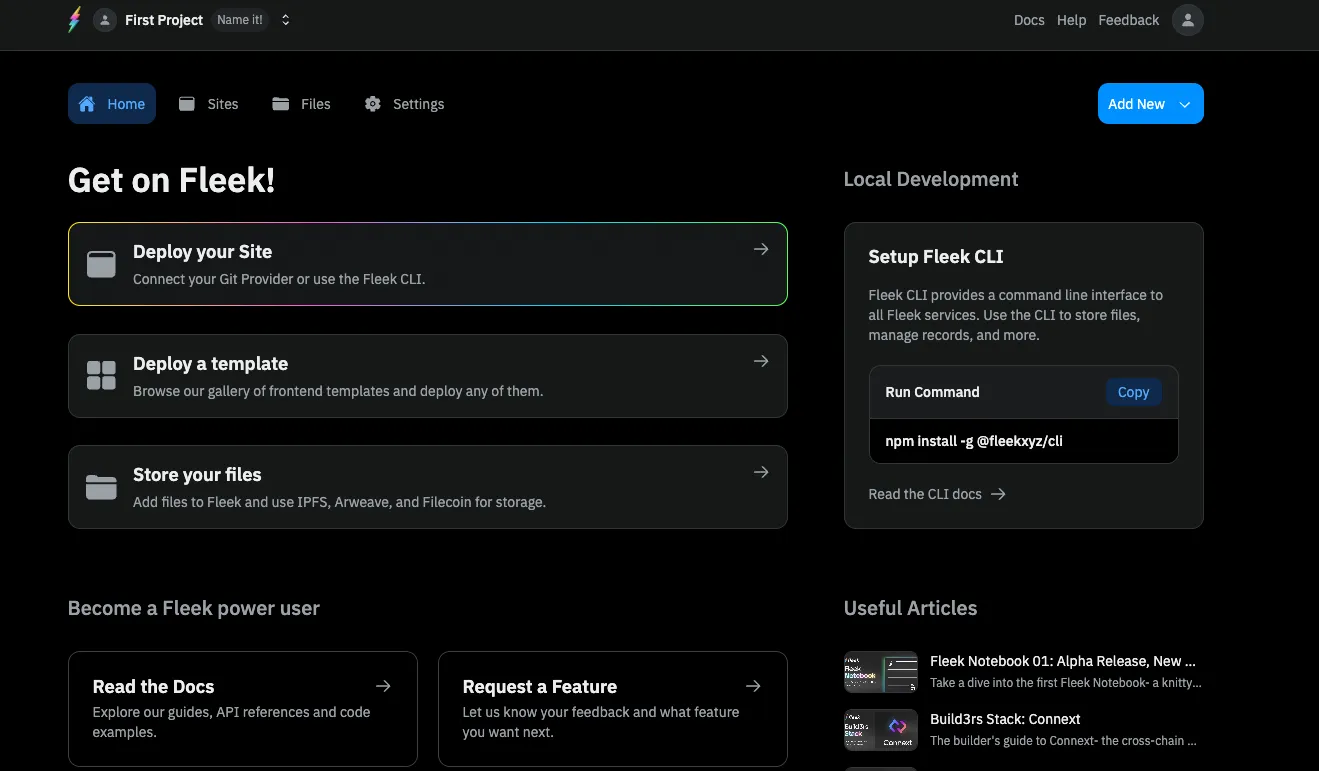Click 'Take a dive into the first' text

(1066, 683)
